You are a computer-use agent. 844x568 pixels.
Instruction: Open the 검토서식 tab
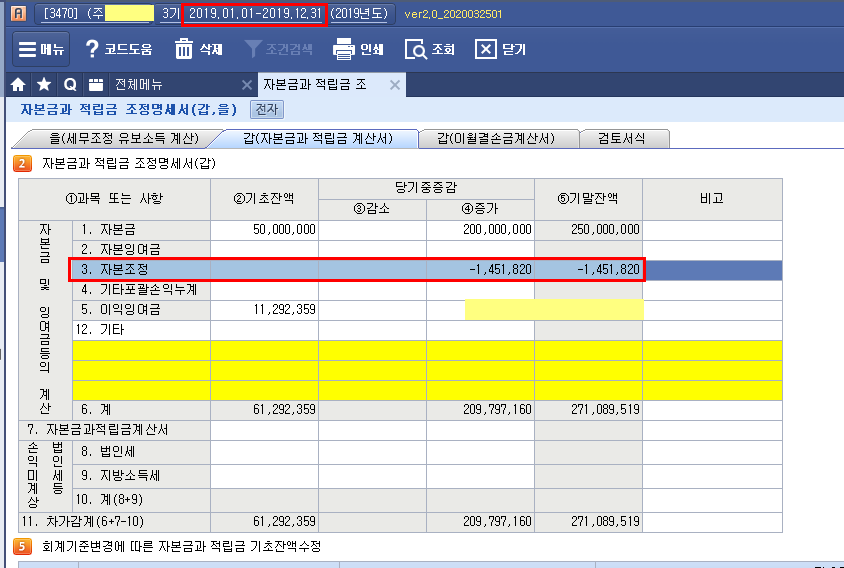pyautogui.click(x=622, y=138)
